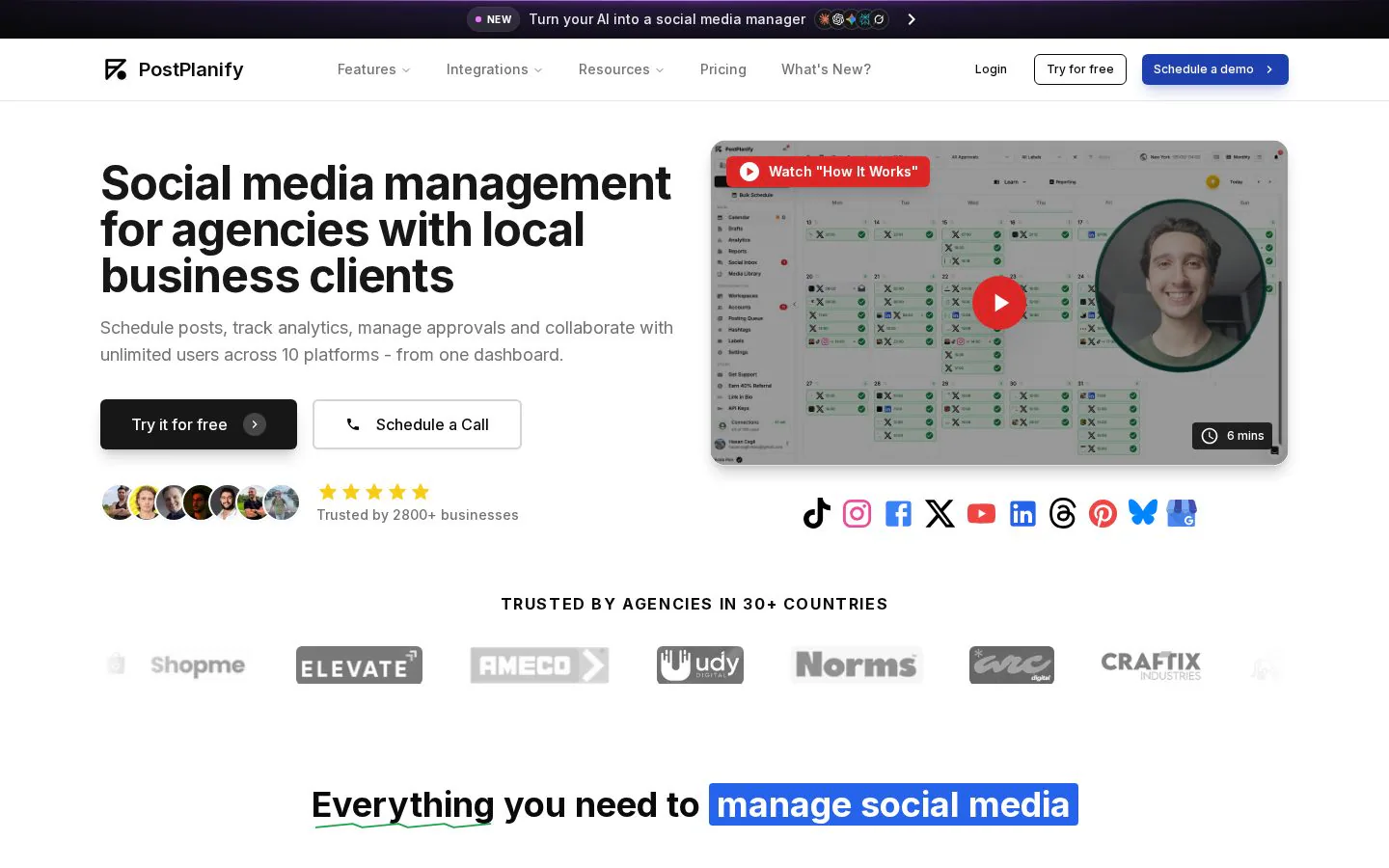The height and width of the screenshot is (868, 1389).
Task: Click the Craftix Industries logo
Action: [1151, 665]
